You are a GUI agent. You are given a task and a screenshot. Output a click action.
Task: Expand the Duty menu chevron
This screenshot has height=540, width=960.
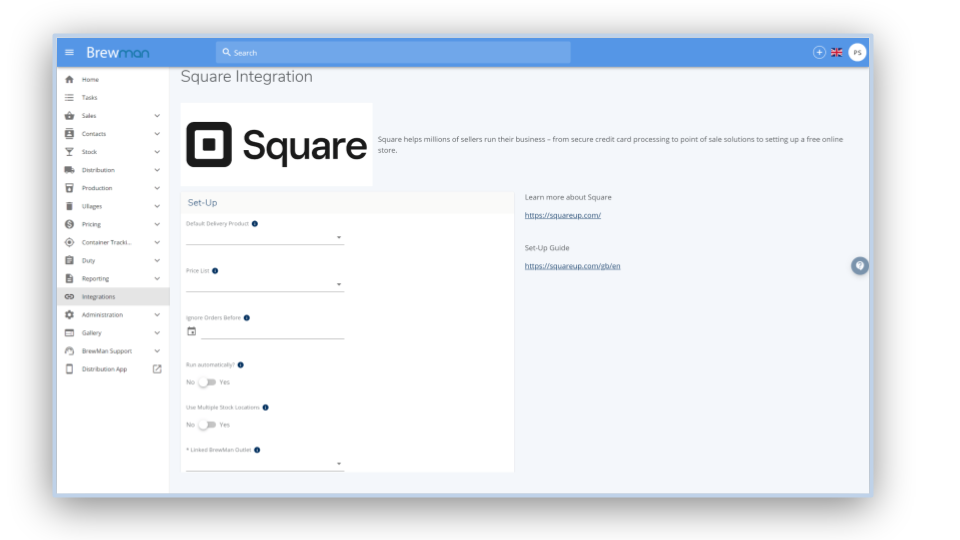coord(157,260)
